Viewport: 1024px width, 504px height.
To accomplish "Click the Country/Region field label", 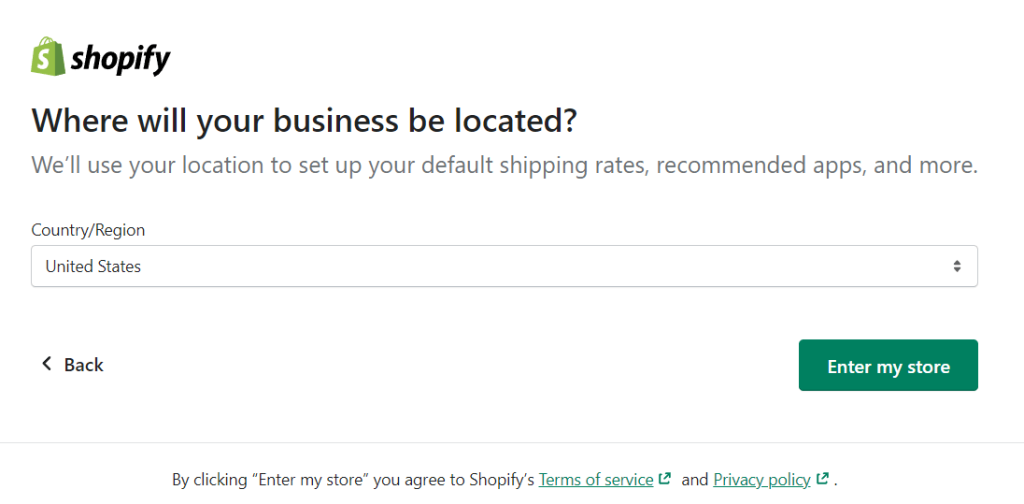I will (x=88, y=230).
